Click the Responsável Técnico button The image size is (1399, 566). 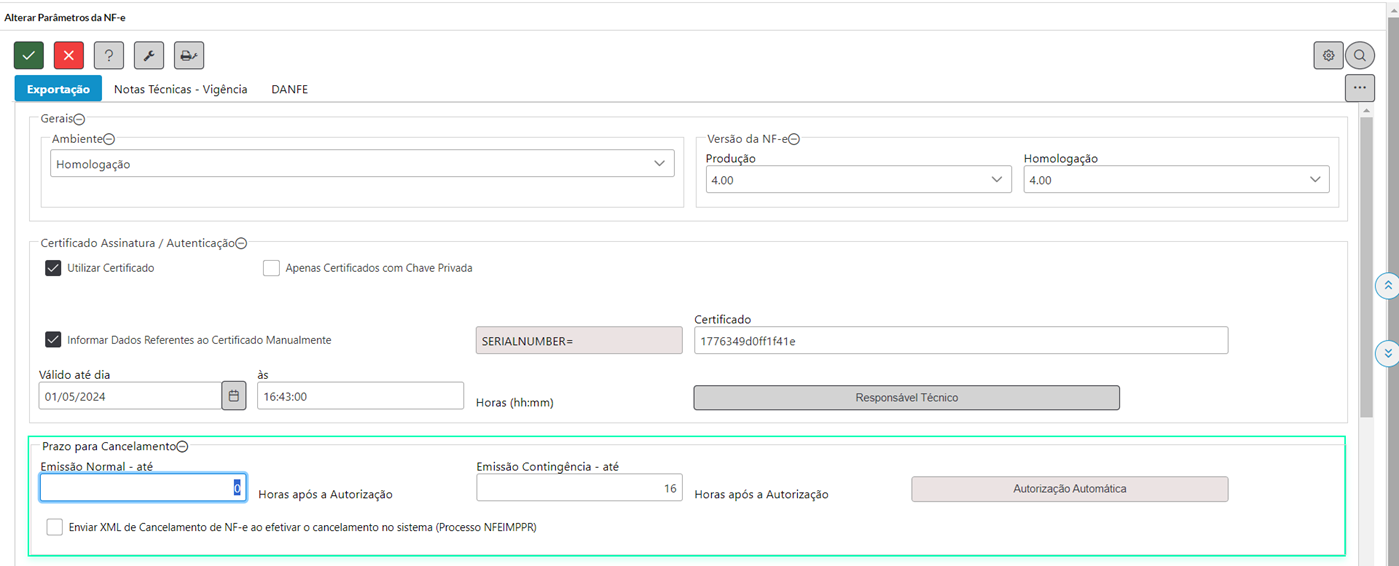907,398
